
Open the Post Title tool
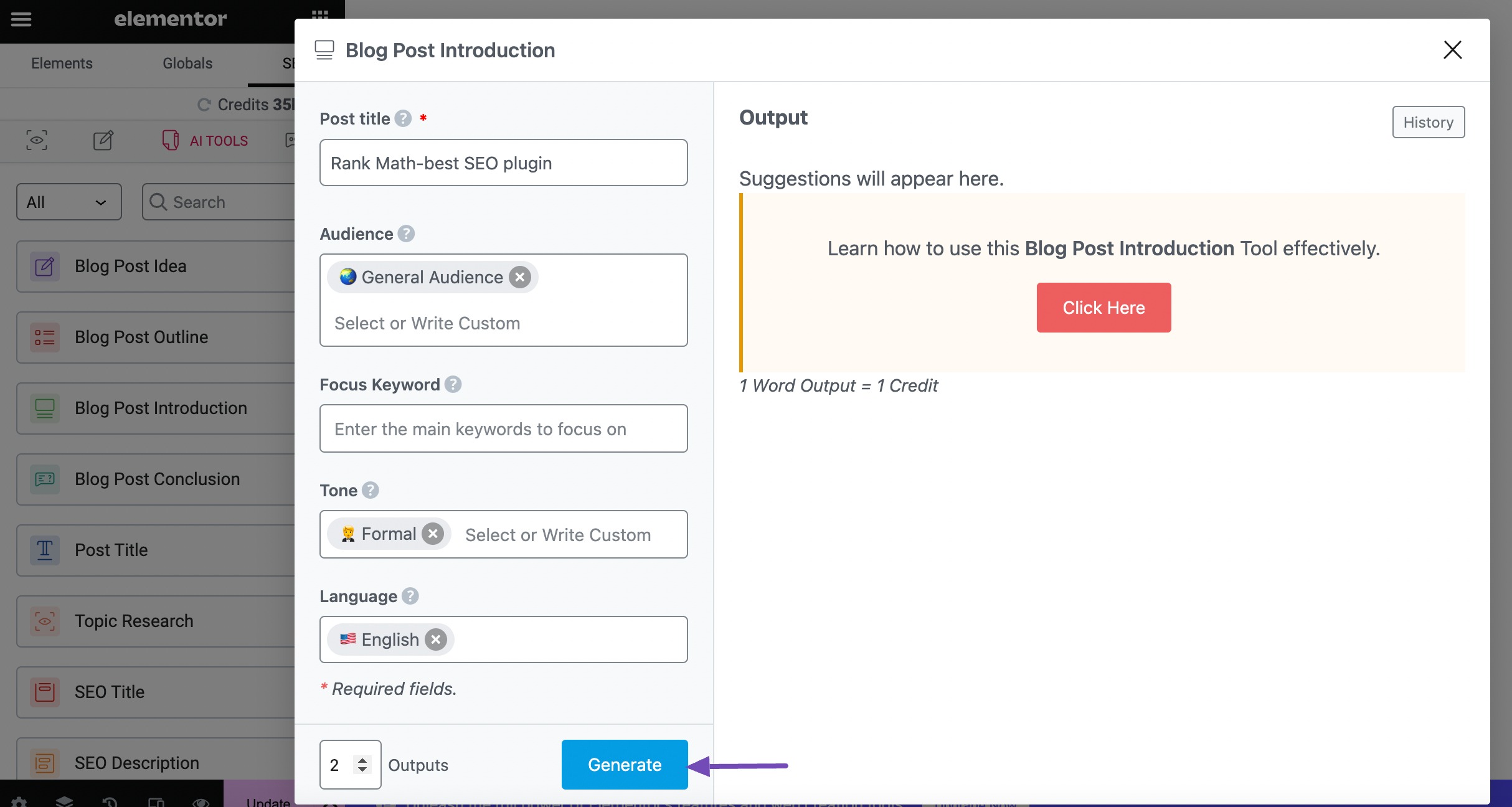click(156, 550)
